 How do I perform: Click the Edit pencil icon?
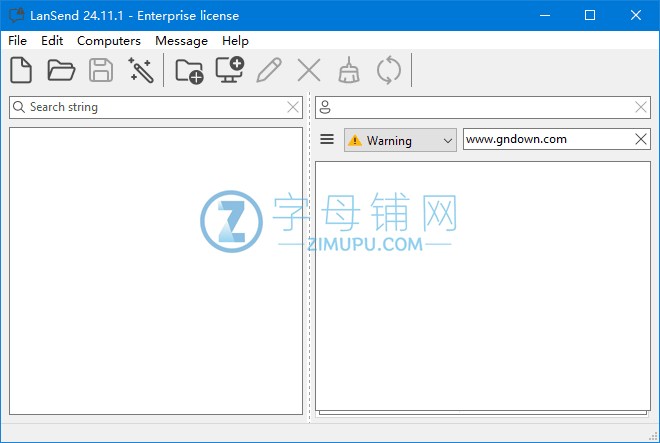click(x=269, y=70)
